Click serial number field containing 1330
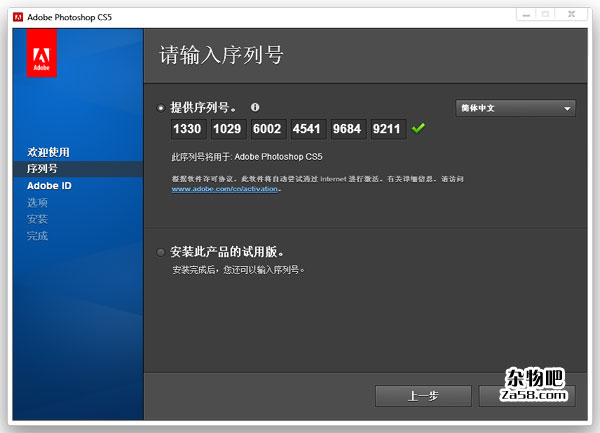 pos(188,129)
